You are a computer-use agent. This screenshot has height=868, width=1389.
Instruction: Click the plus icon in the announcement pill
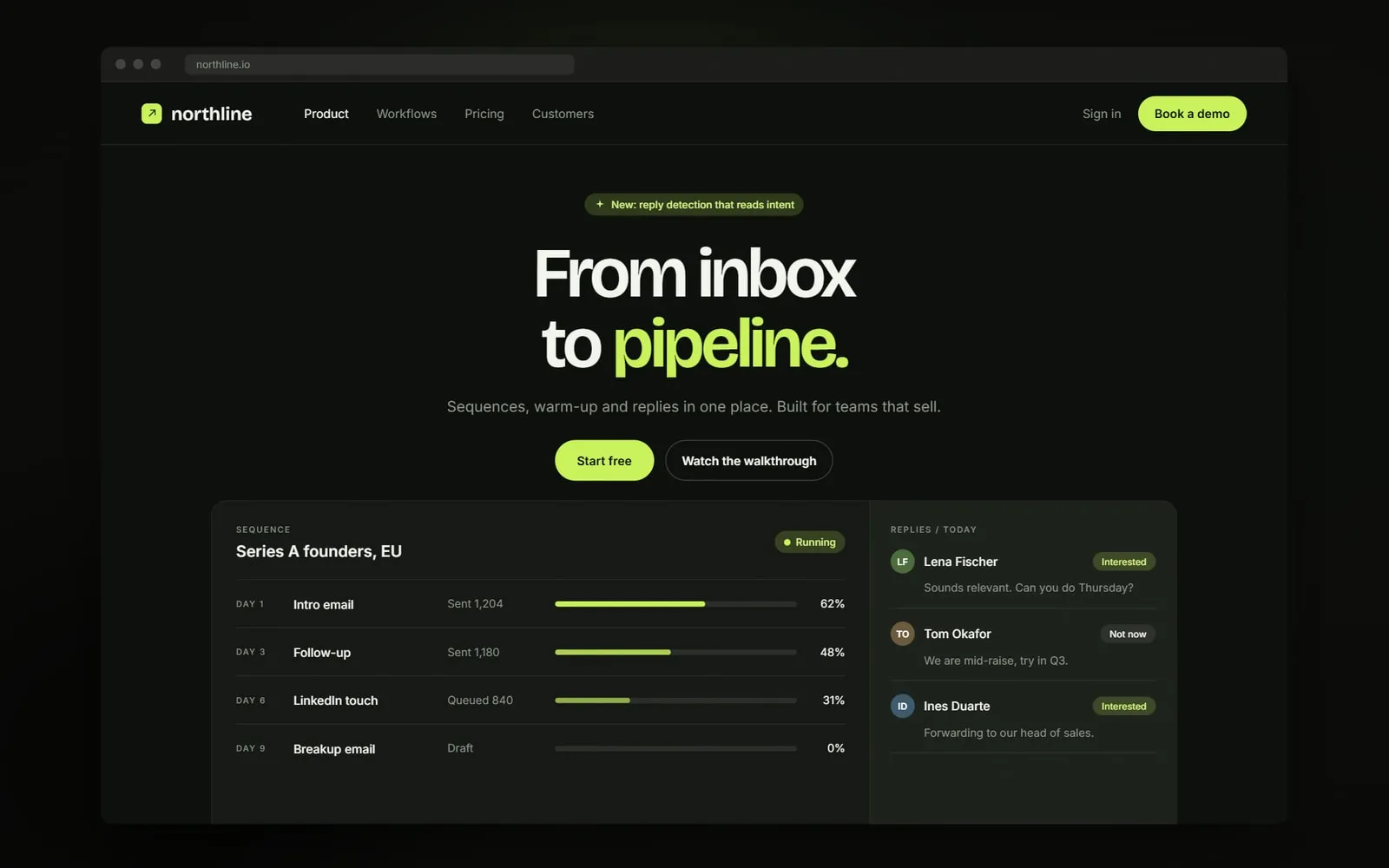(599, 204)
